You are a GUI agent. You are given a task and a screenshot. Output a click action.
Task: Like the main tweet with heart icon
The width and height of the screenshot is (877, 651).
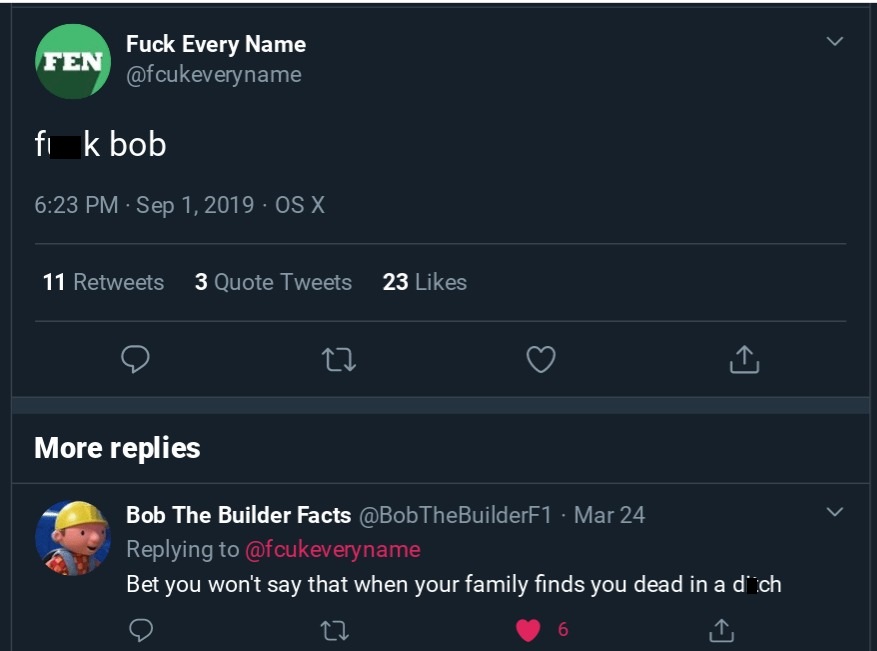click(x=541, y=359)
